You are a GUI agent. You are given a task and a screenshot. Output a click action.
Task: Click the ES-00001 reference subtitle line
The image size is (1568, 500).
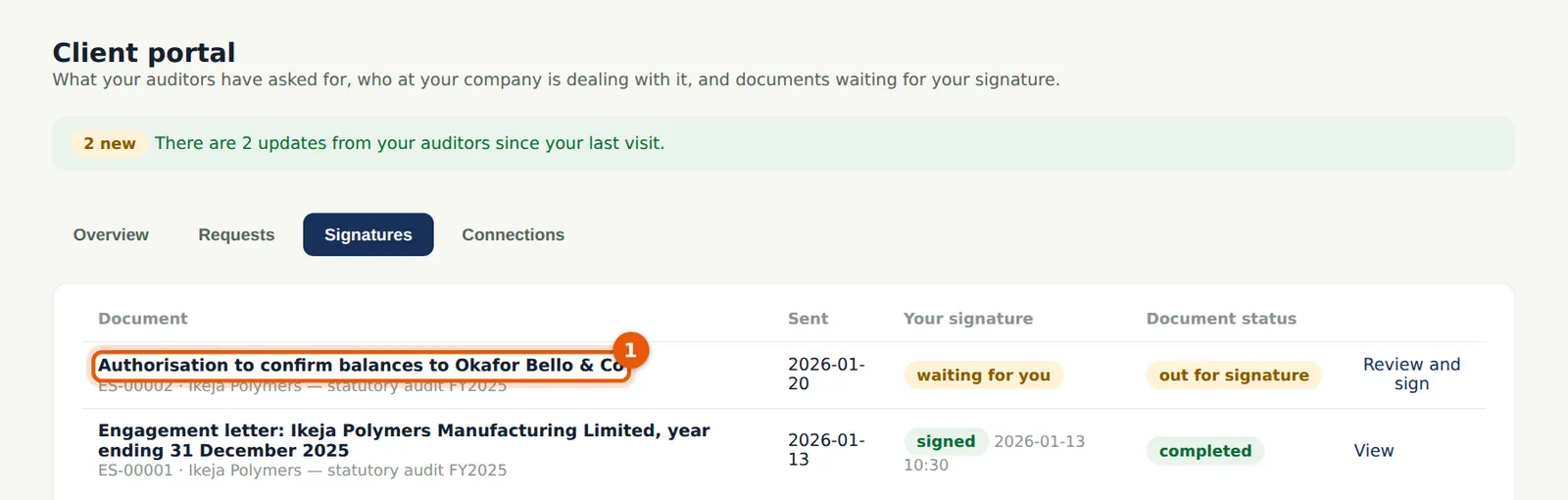[303, 471]
